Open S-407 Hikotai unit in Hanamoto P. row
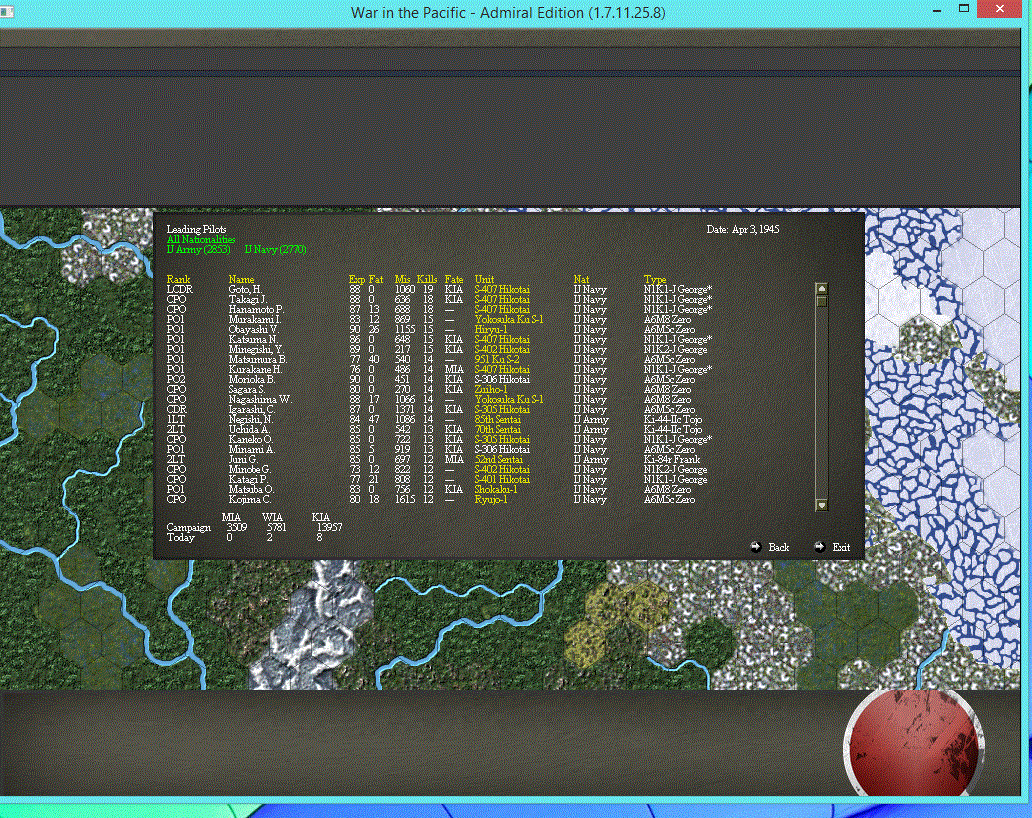 pos(502,309)
